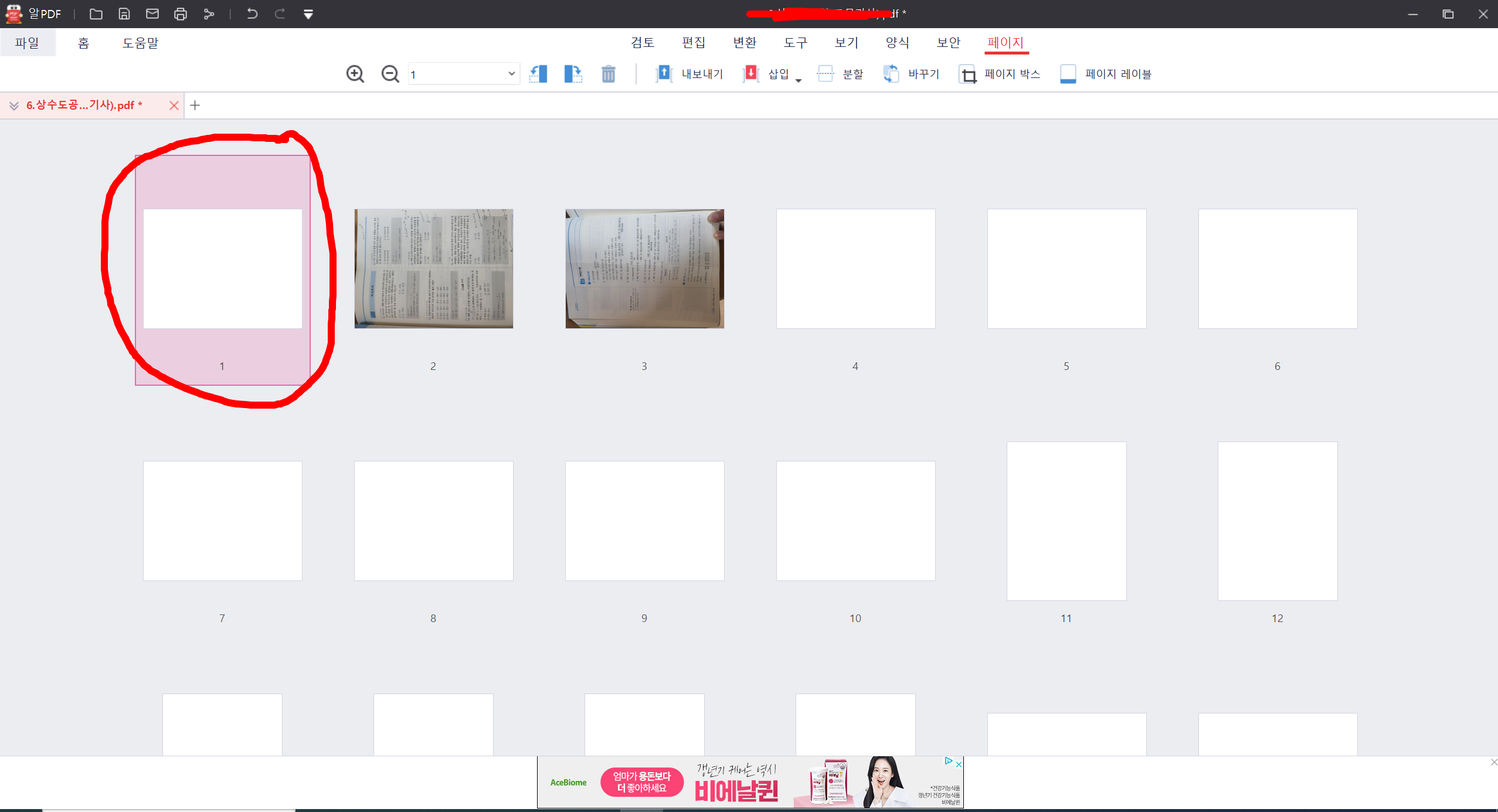Switch to the 양식 tab

(898, 42)
